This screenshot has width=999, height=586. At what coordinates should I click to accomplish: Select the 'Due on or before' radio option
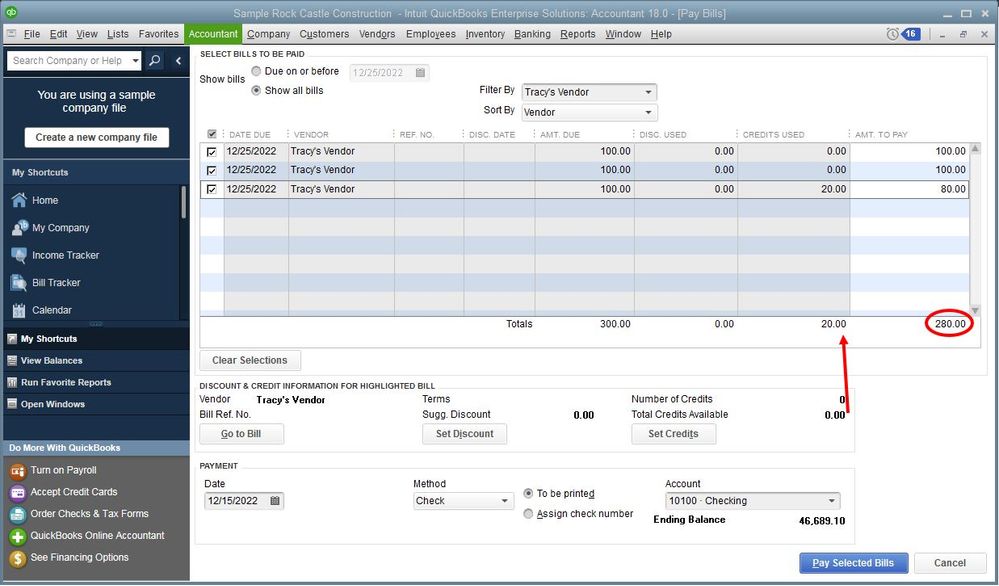(x=257, y=72)
